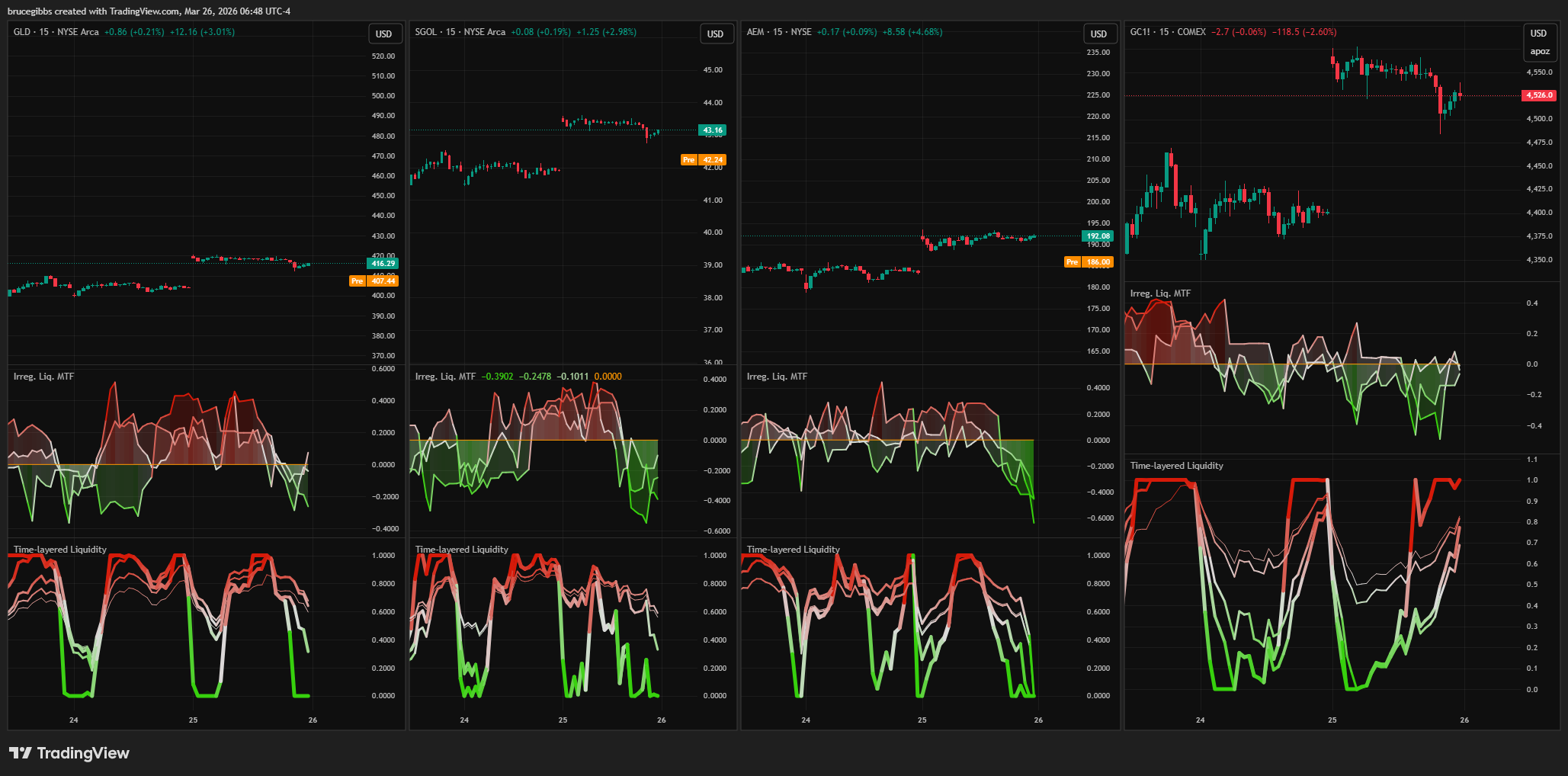The width and height of the screenshot is (1568, 776).
Task: Click the green 192.08 price tag on AEM
Action: pos(1098,236)
